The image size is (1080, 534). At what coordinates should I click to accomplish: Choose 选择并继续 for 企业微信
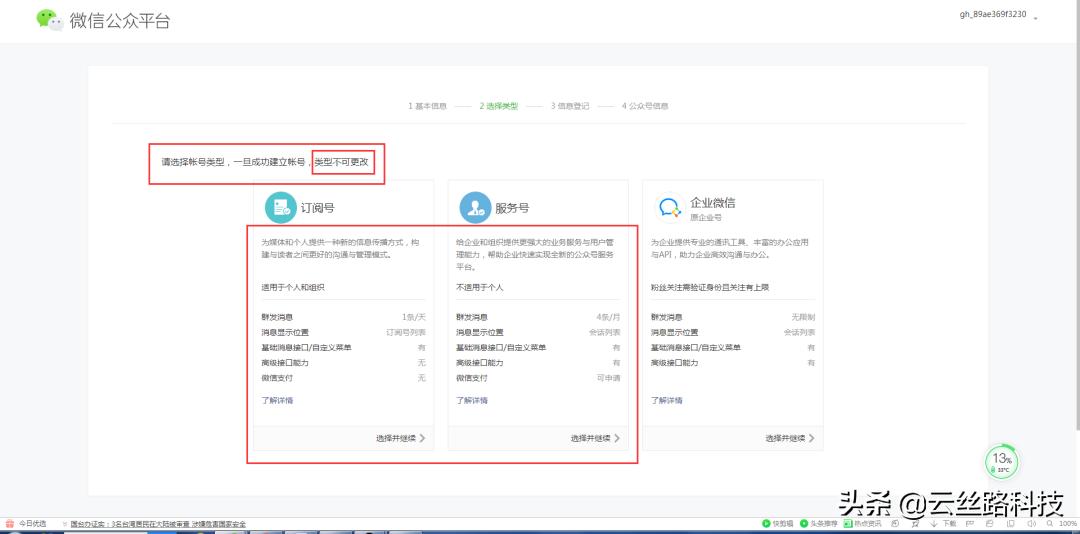(790, 438)
